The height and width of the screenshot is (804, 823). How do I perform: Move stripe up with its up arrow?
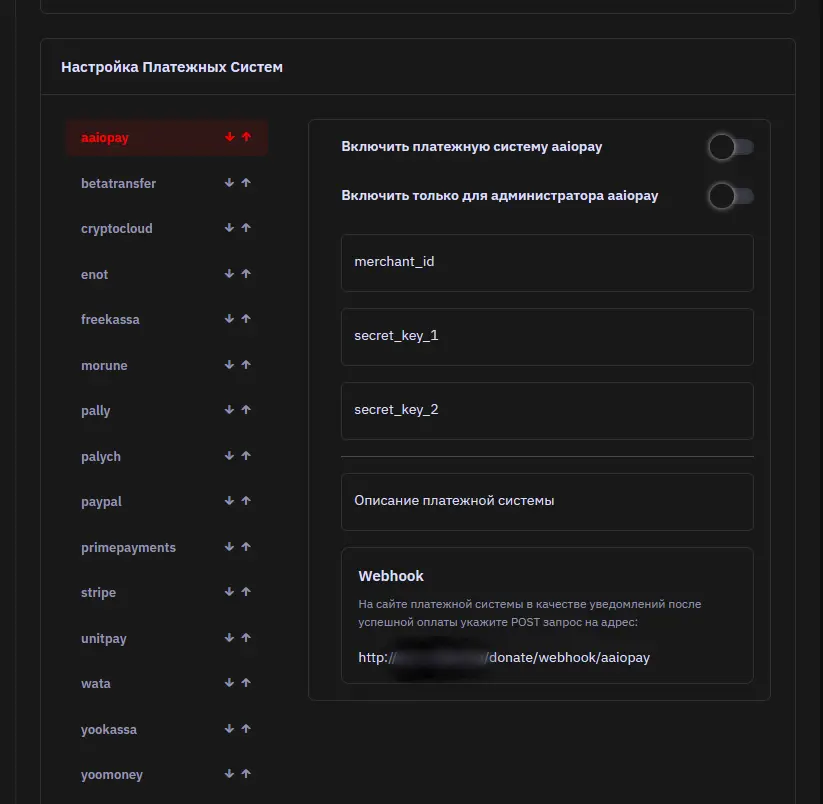[246, 592]
